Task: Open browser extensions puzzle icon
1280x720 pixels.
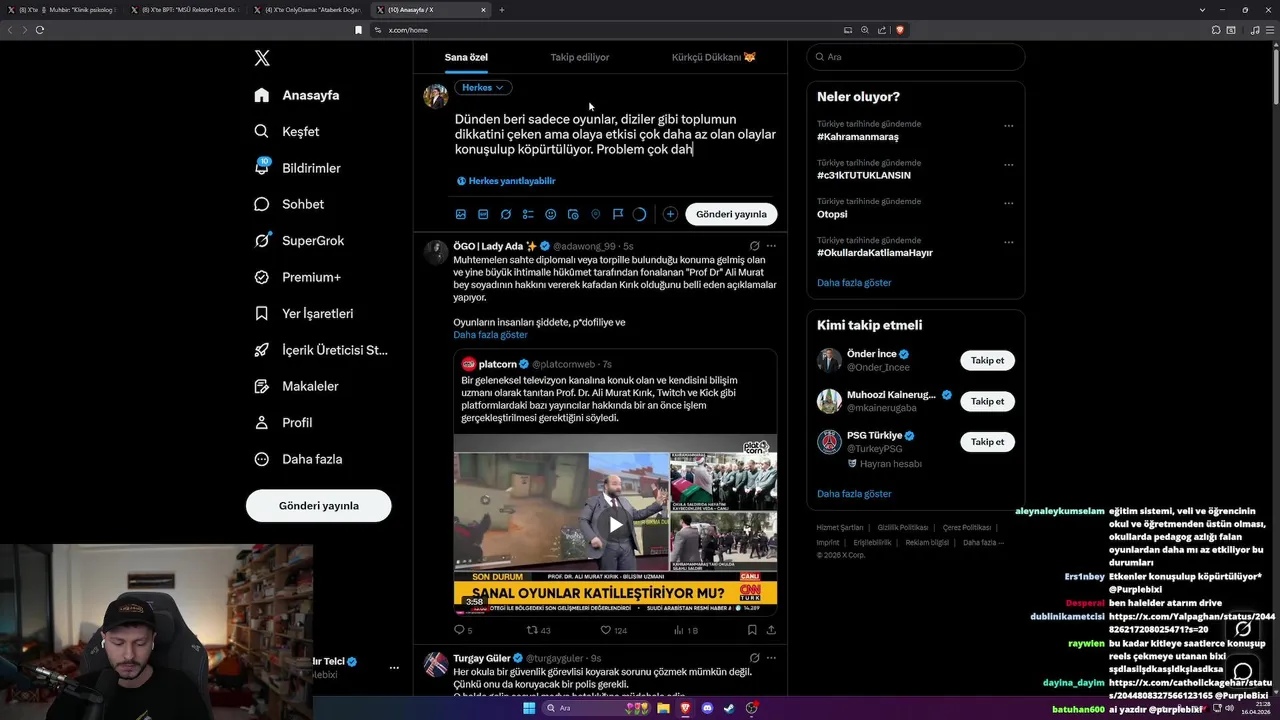Action: tap(1217, 30)
